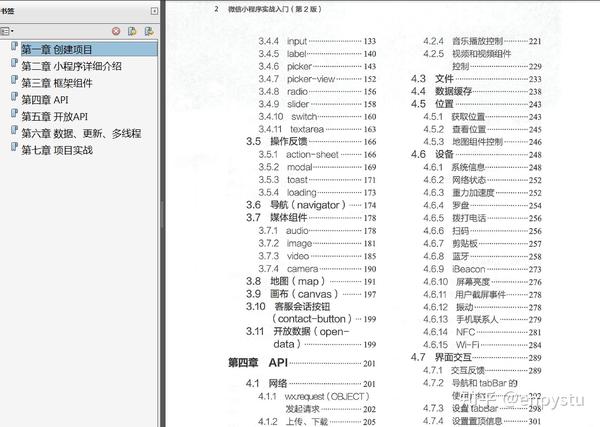This screenshot has width=600, height=427.
Task: Click the 3.4.7 picker-view entry
Action: [317, 79]
